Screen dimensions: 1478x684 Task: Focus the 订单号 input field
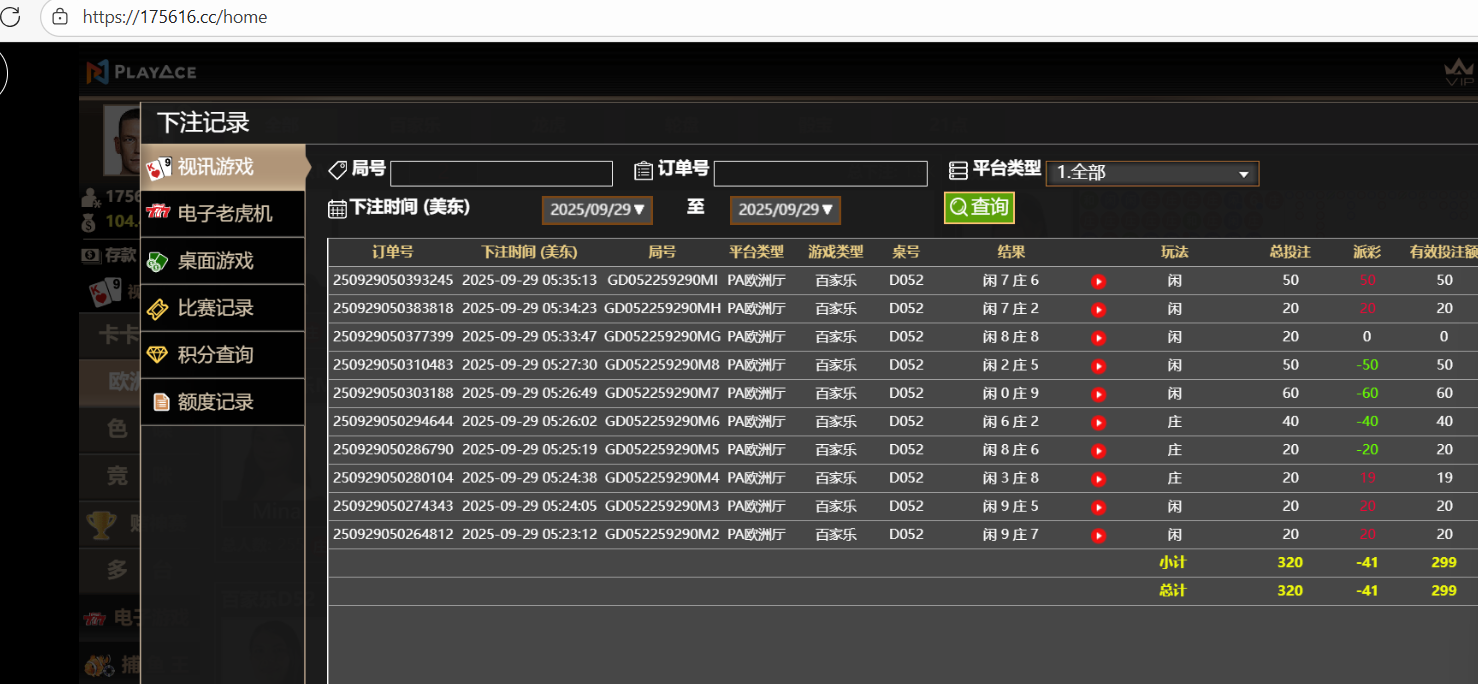(x=820, y=174)
